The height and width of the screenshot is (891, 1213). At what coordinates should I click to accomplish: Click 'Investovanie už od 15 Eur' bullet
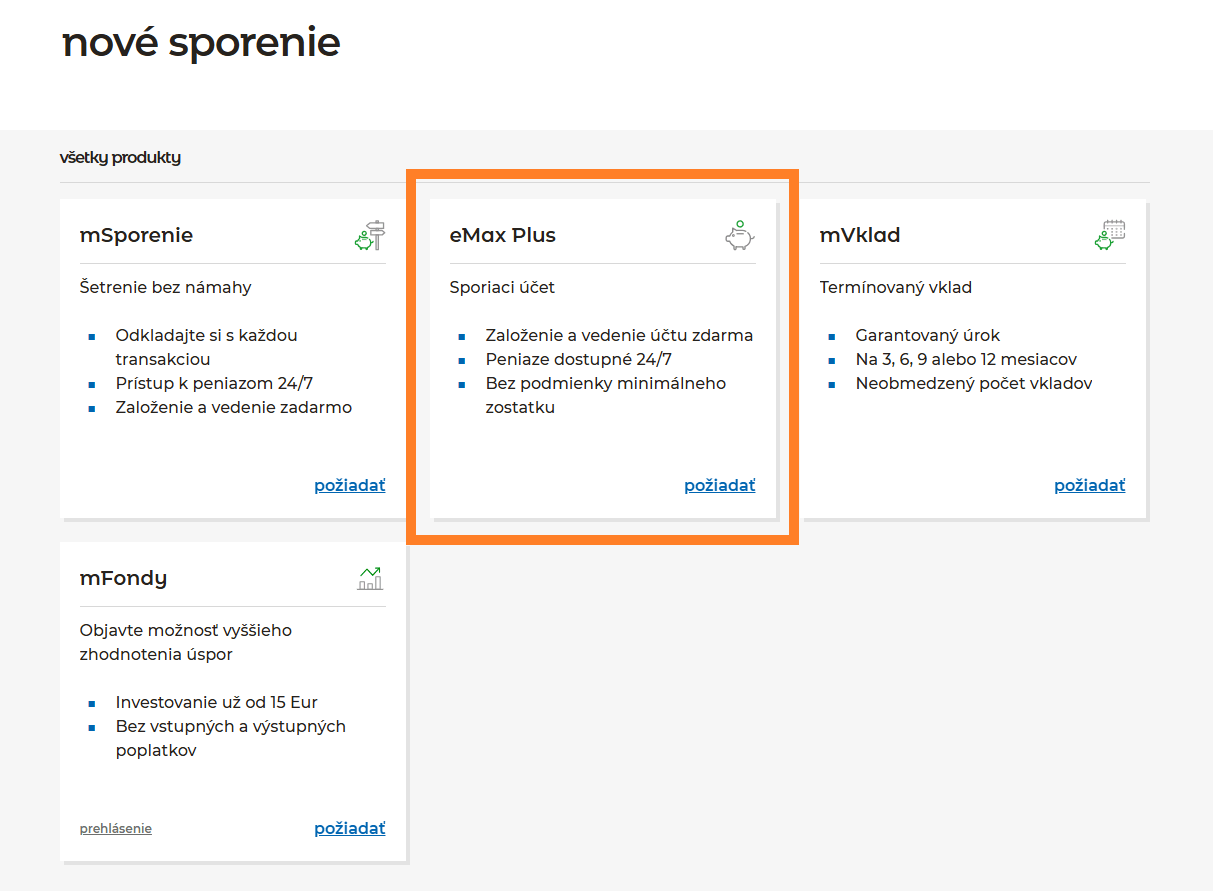(x=216, y=703)
